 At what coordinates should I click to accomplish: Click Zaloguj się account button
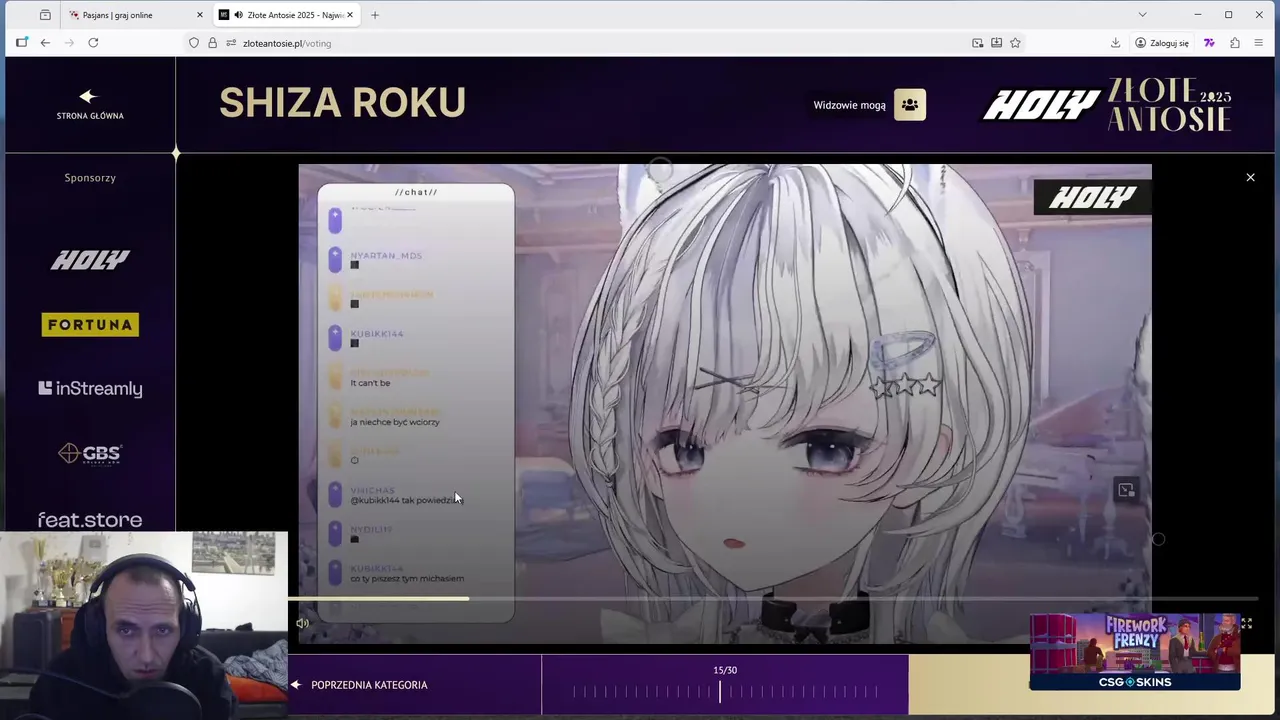pos(1161,43)
